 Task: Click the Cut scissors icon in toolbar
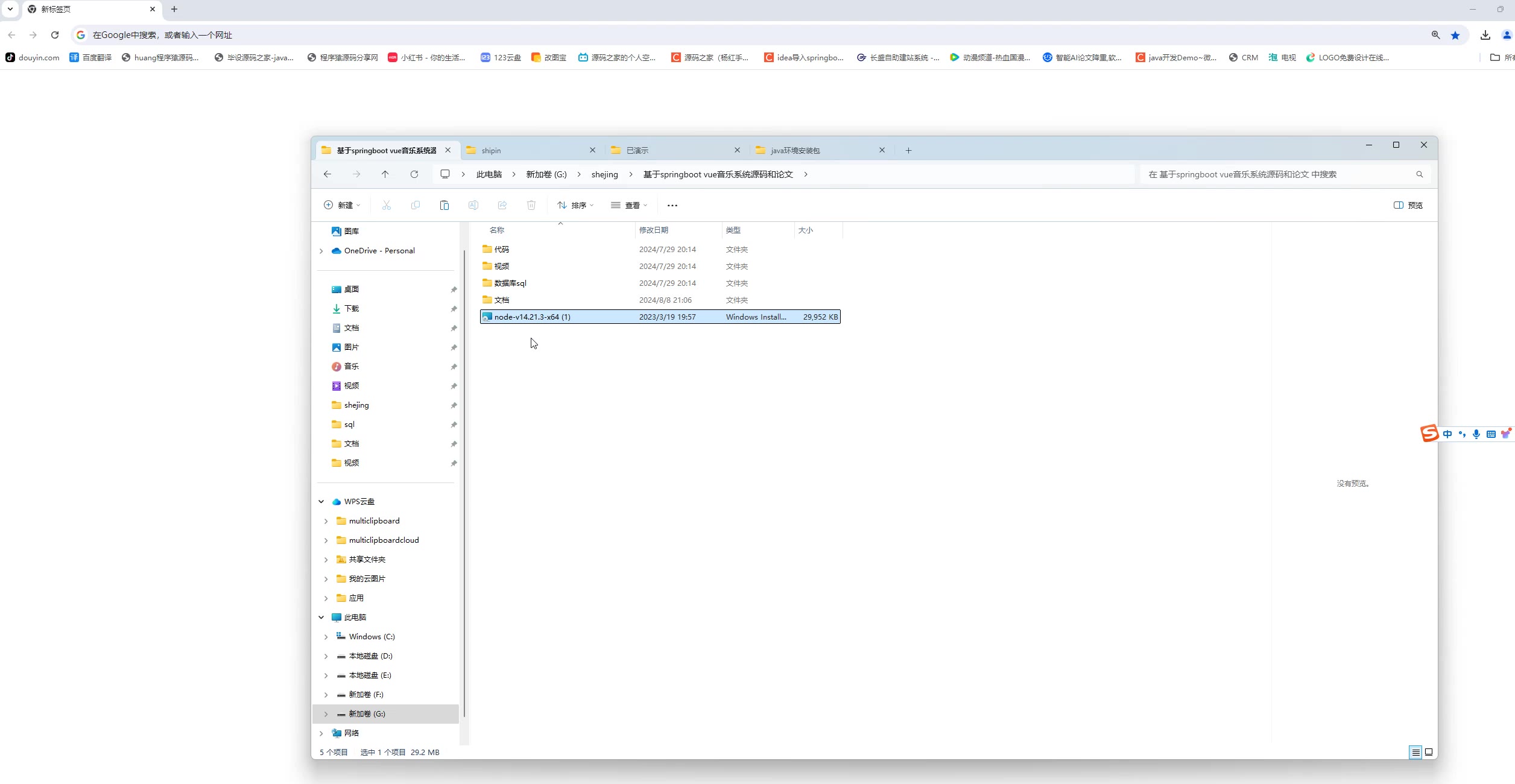[x=387, y=205]
